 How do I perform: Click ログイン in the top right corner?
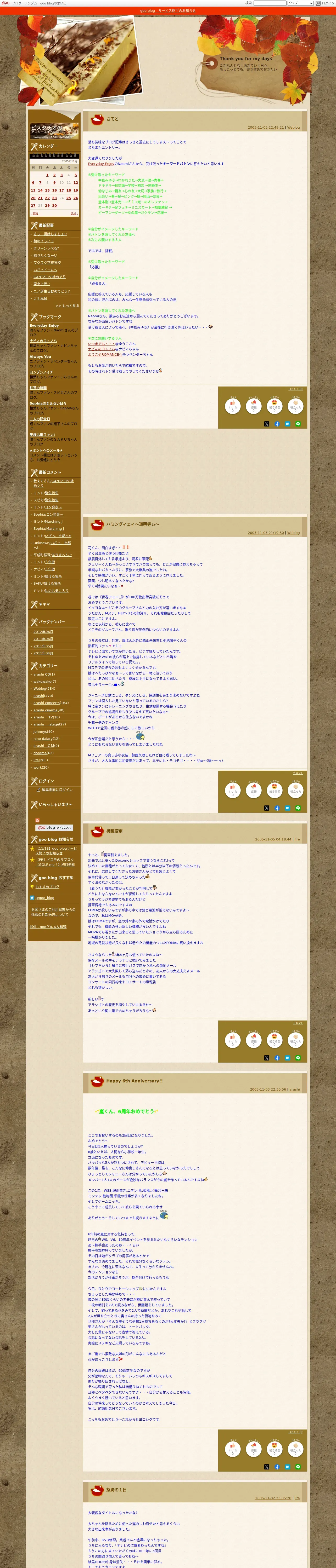click(328, 3)
